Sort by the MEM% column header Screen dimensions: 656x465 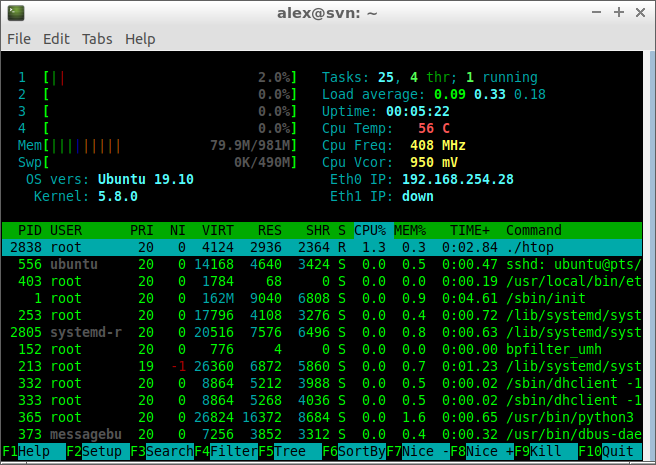point(410,230)
